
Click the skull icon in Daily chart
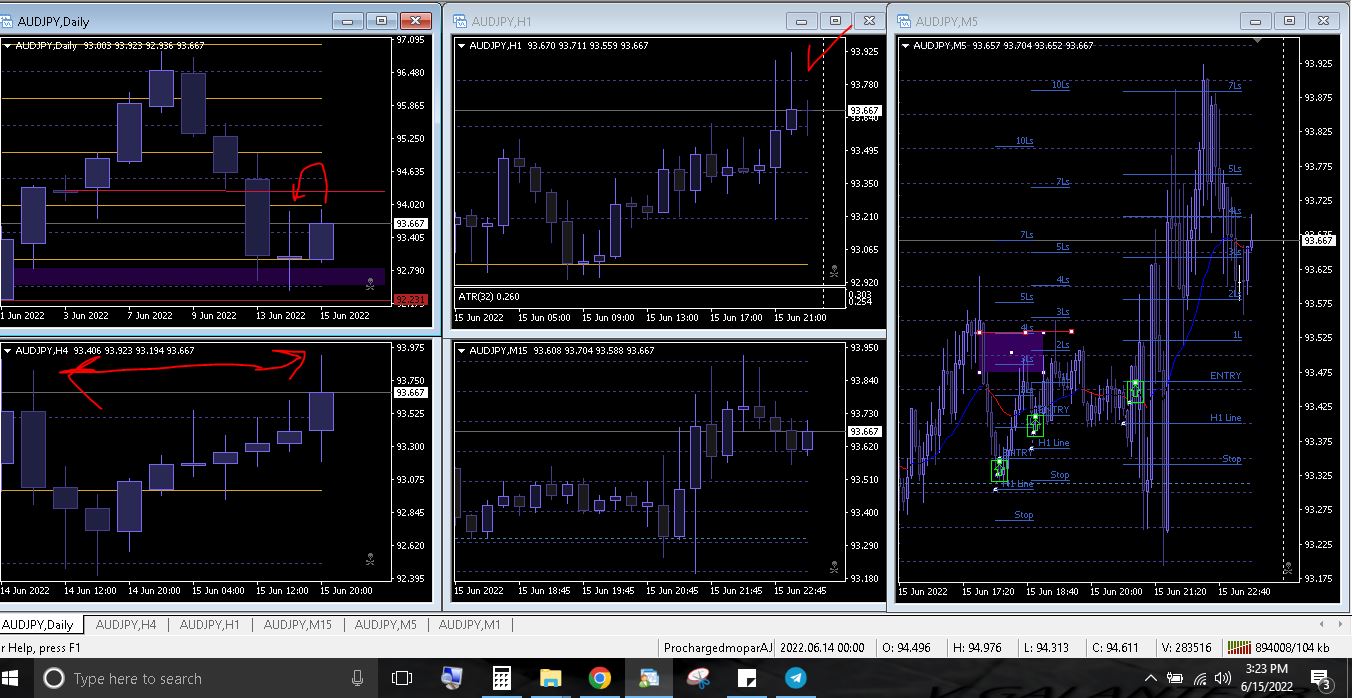[x=370, y=284]
